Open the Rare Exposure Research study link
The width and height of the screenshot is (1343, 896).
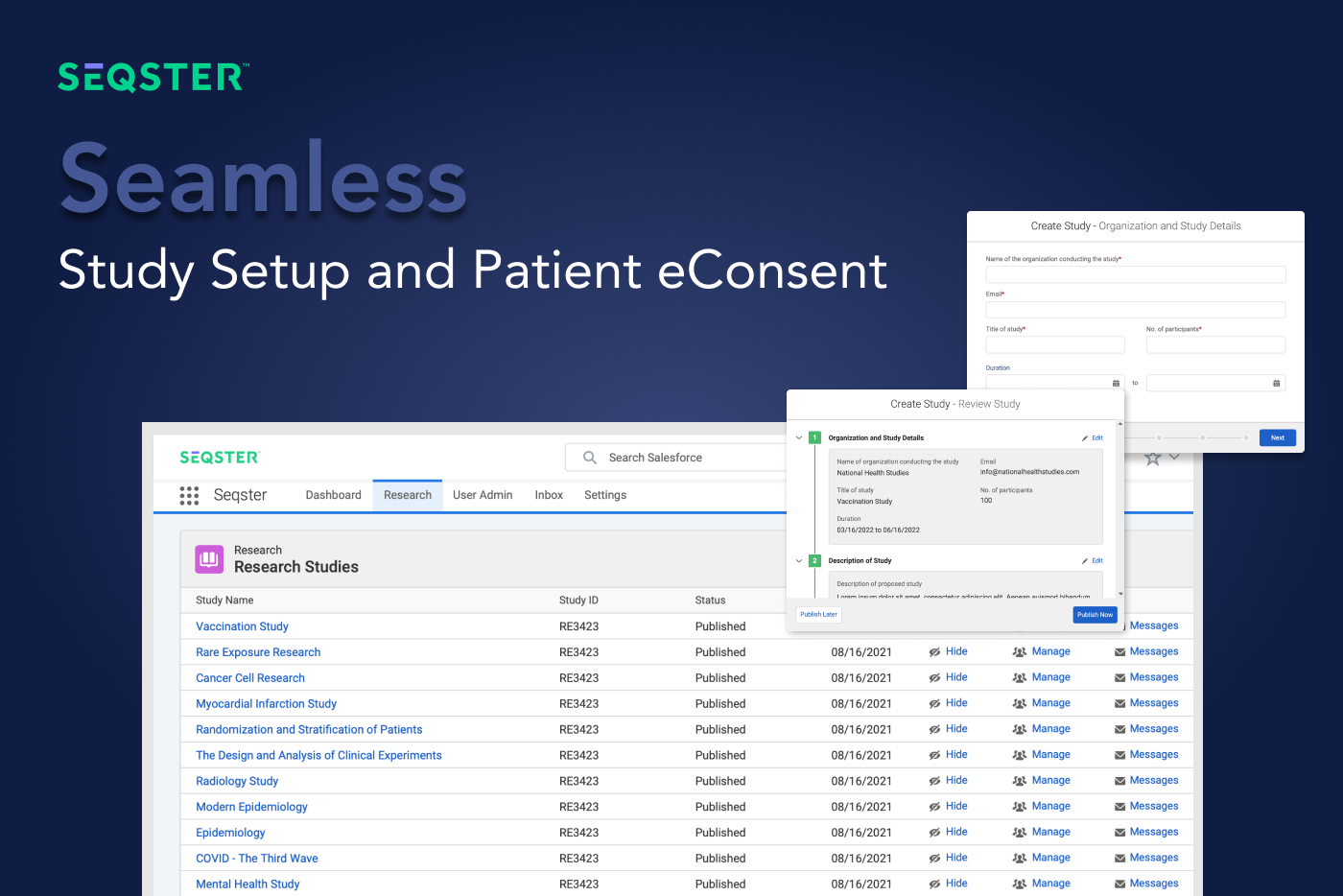click(257, 651)
